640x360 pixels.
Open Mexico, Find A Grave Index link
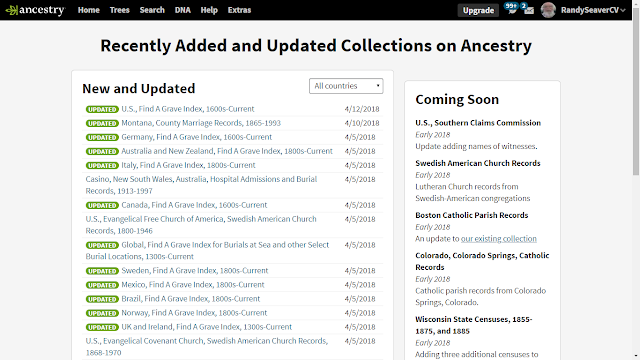[193, 284]
